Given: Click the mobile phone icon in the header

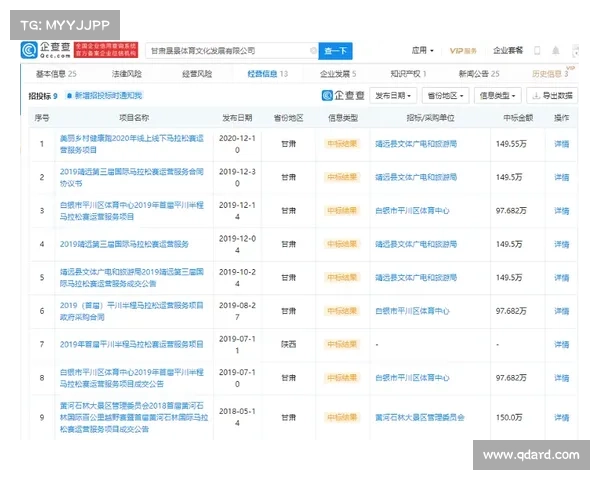Looking at the screenshot, I should click(536, 49).
